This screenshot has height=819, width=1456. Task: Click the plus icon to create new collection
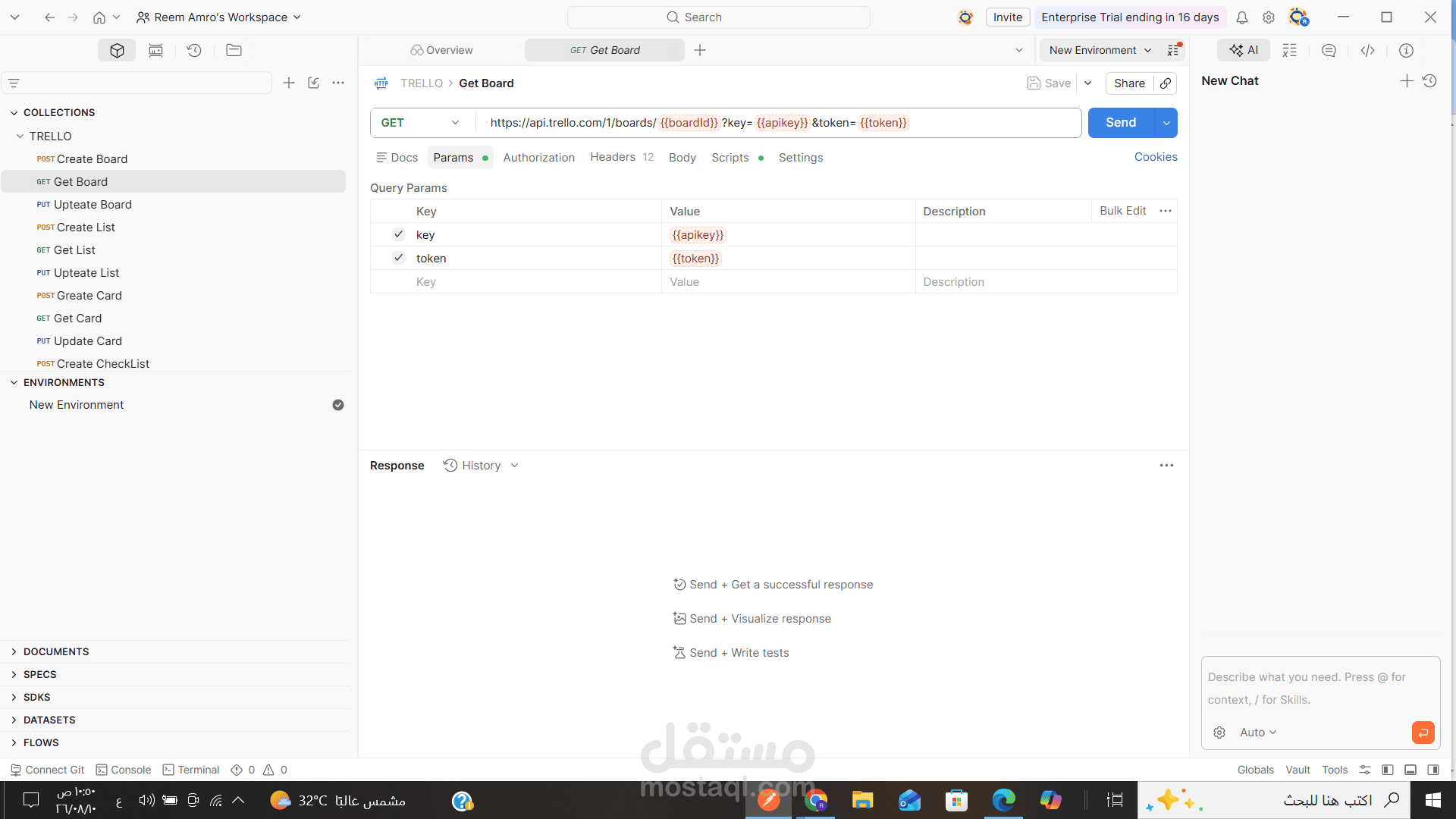[289, 83]
